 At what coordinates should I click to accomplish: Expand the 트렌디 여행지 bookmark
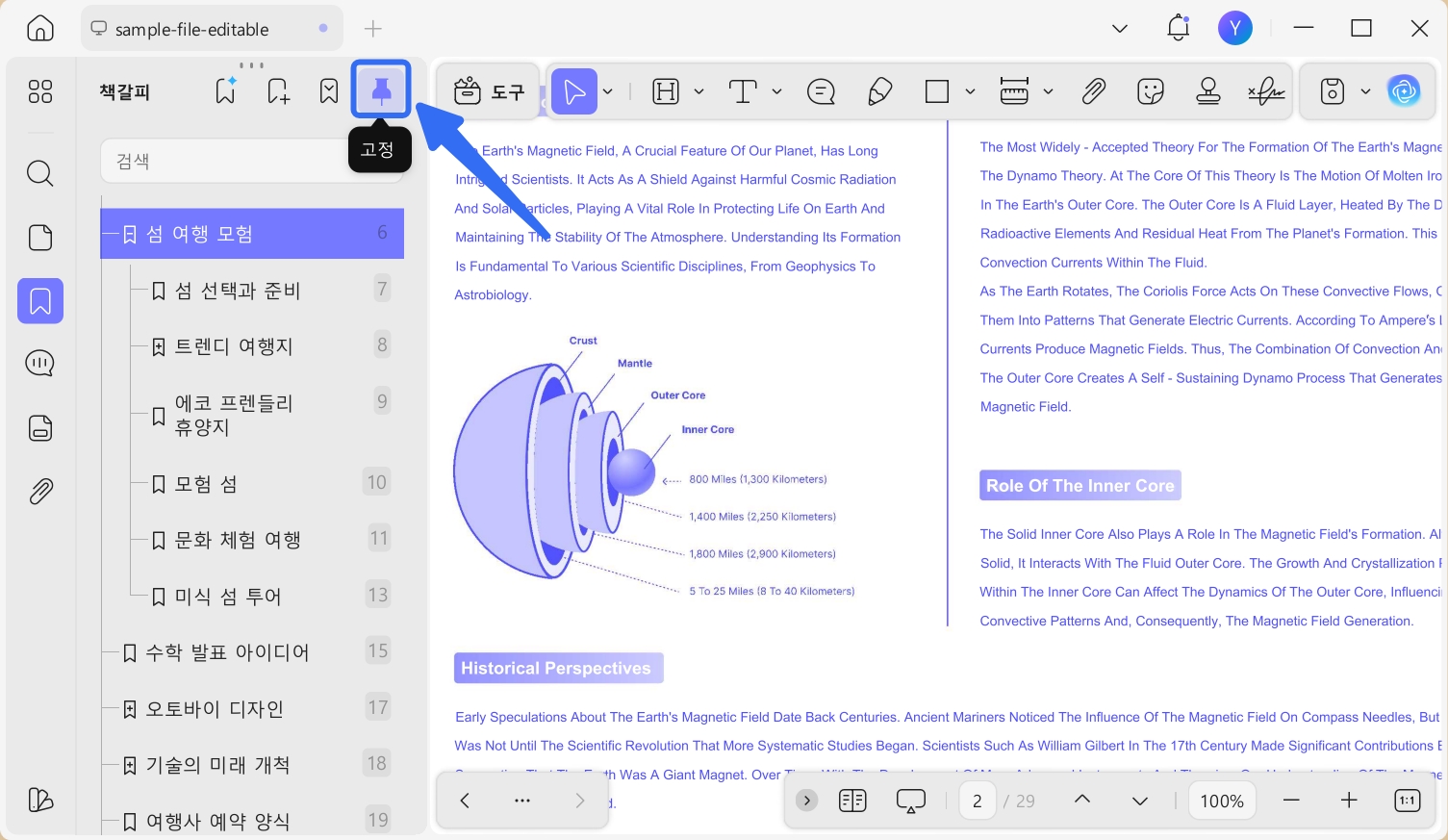(159, 346)
